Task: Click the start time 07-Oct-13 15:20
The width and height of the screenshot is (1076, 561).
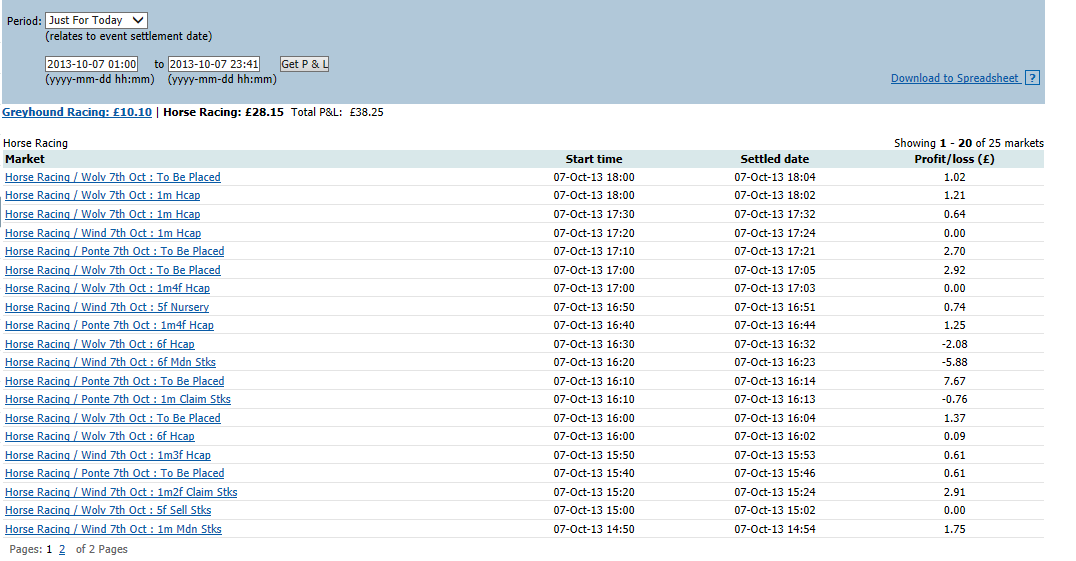Action: pos(594,492)
